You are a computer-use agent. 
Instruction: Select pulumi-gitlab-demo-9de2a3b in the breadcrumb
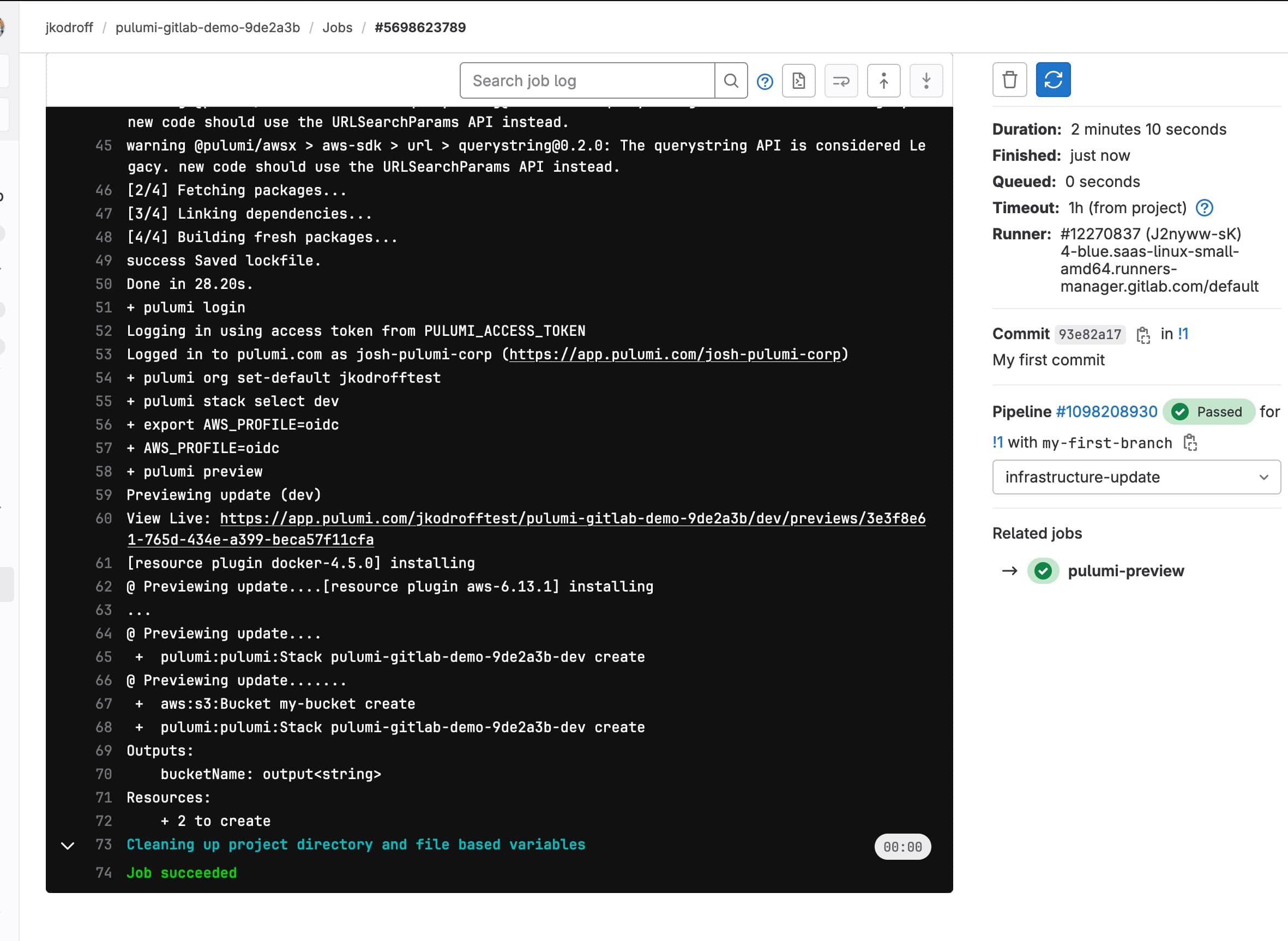(207, 27)
